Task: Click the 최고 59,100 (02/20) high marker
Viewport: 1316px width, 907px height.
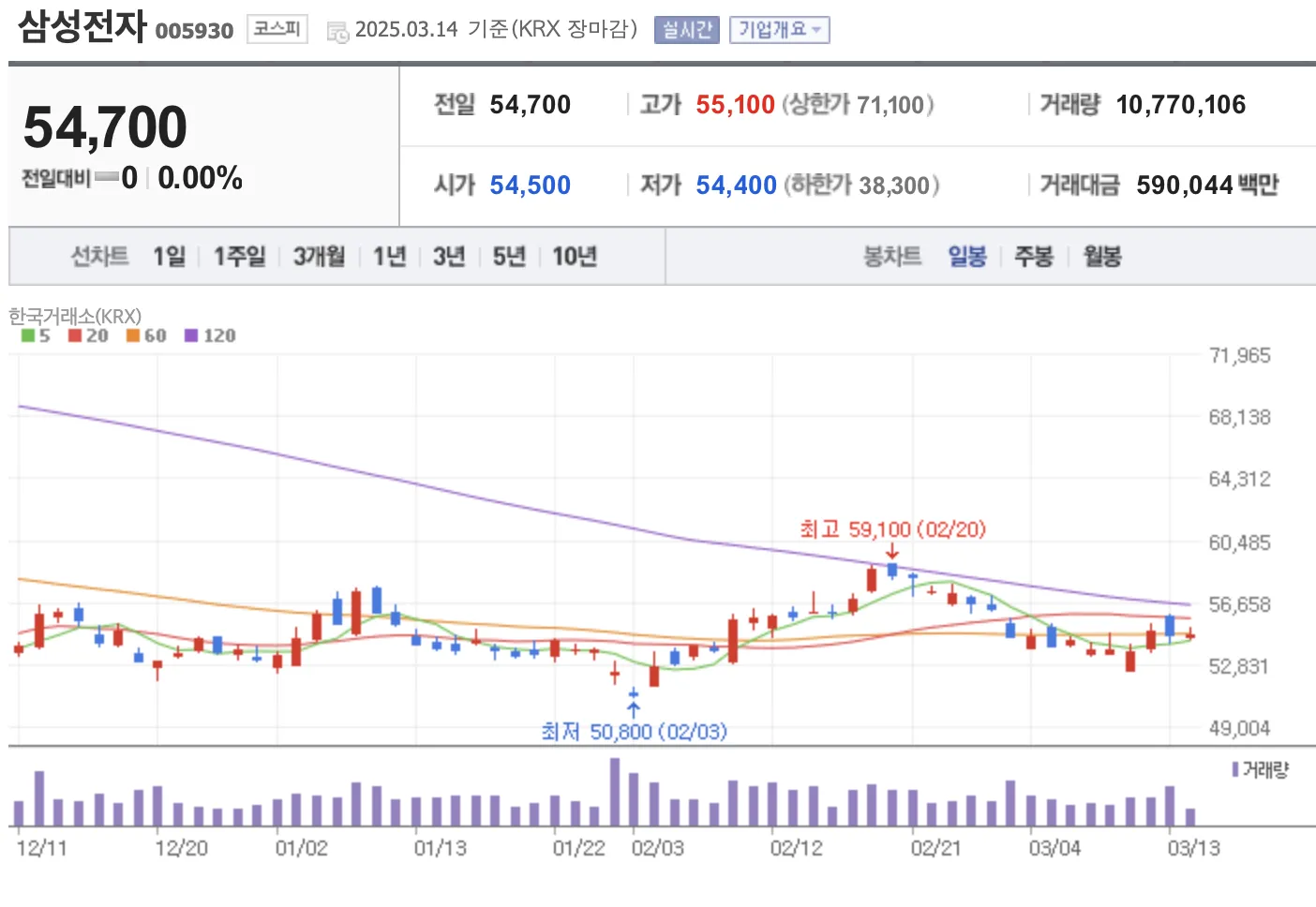Action: pyautogui.click(x=892, y=529)
